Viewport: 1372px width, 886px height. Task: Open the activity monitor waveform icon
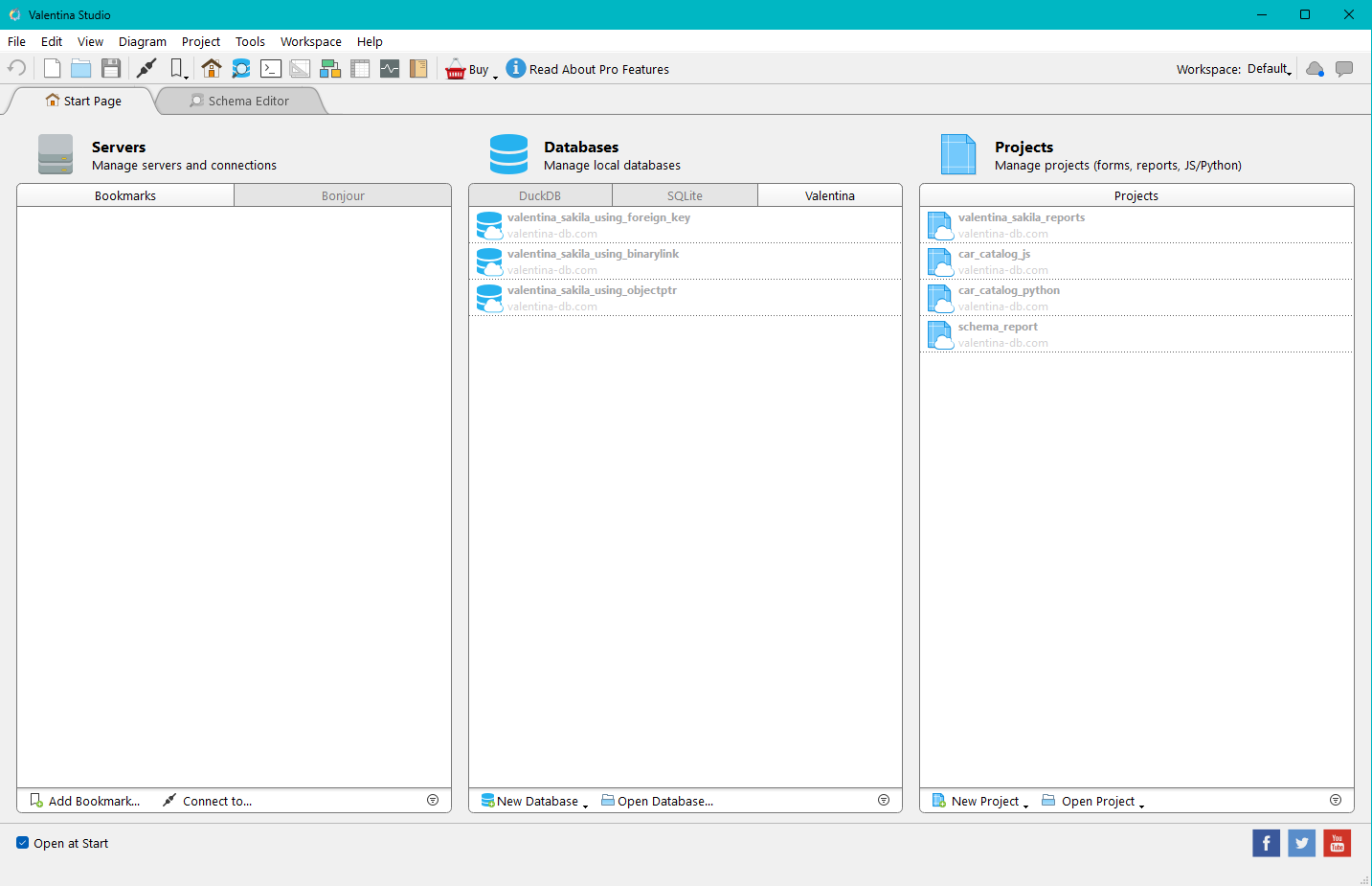(390, 68)
